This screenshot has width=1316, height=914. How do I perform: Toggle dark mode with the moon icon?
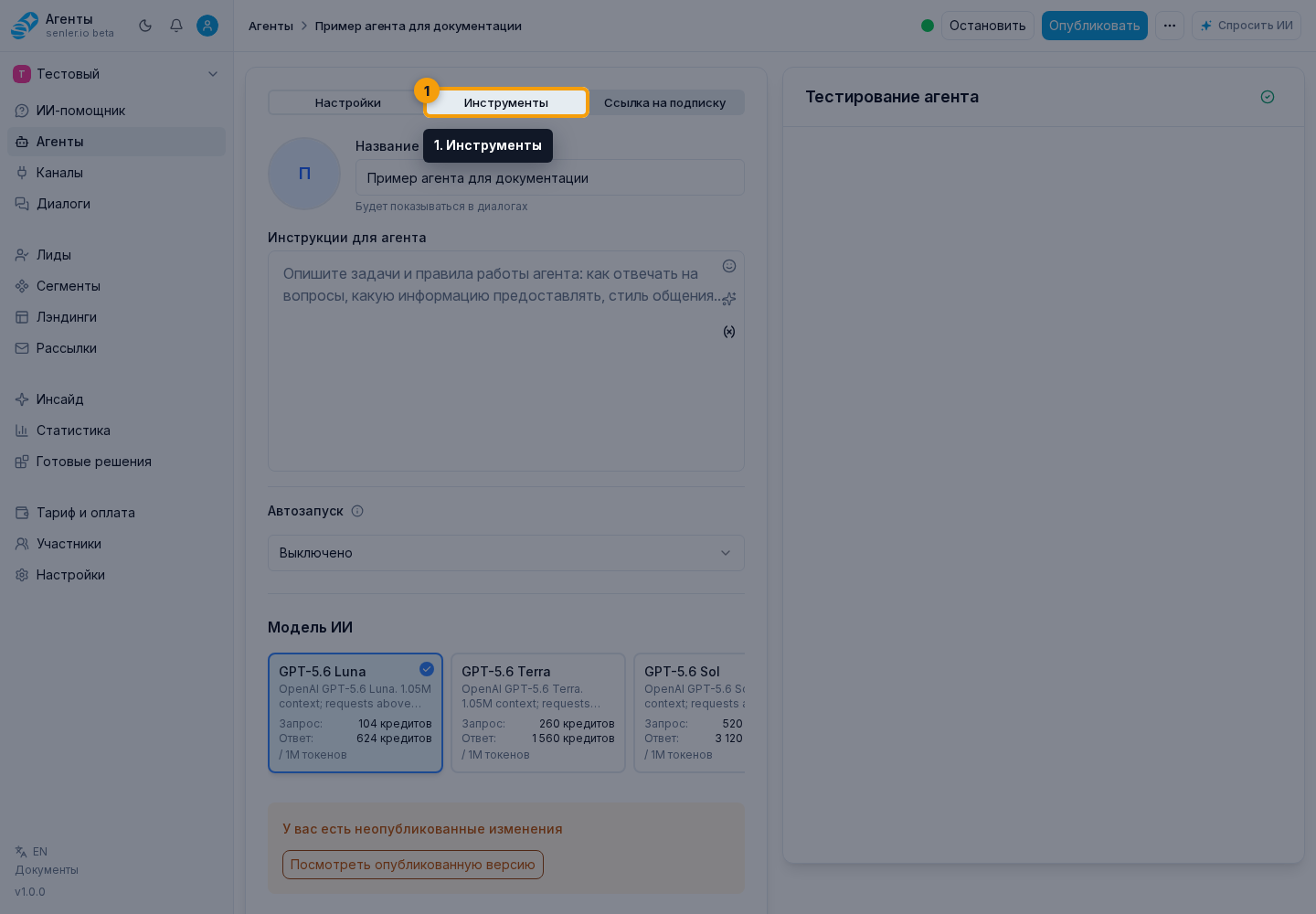tap(145, 26)
